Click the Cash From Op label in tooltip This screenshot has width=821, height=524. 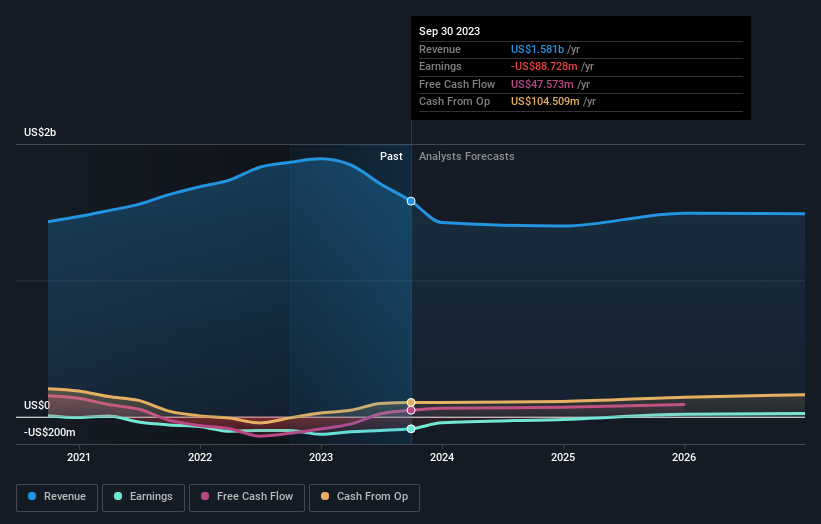click(x=454, y=102)
